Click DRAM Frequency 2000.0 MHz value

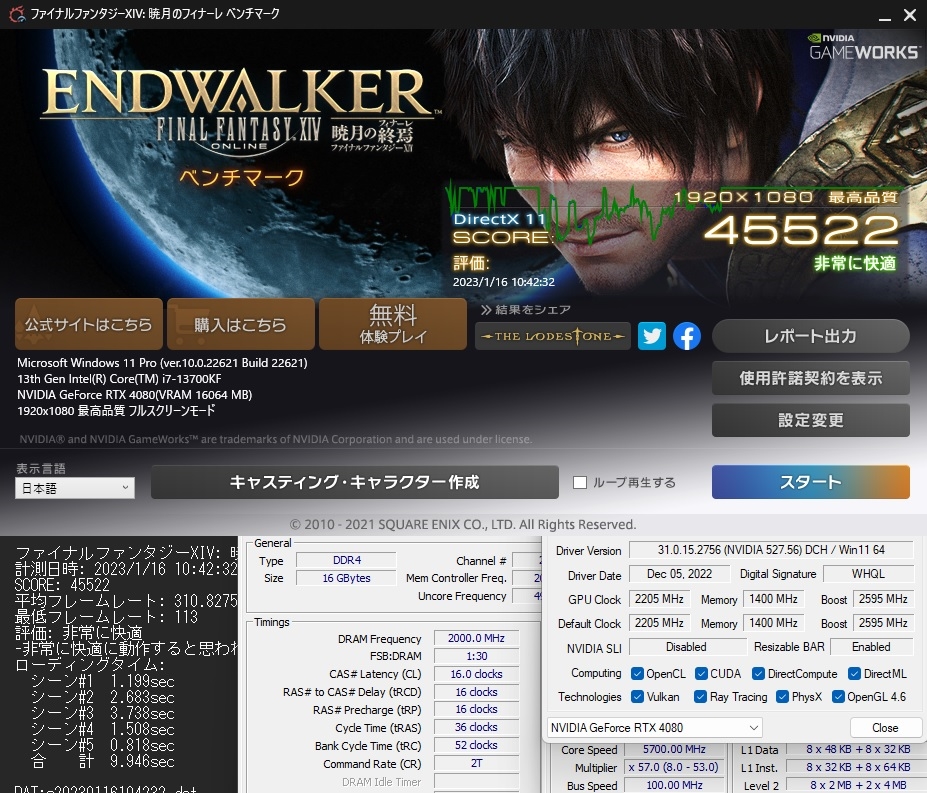(x=476, y=638)
